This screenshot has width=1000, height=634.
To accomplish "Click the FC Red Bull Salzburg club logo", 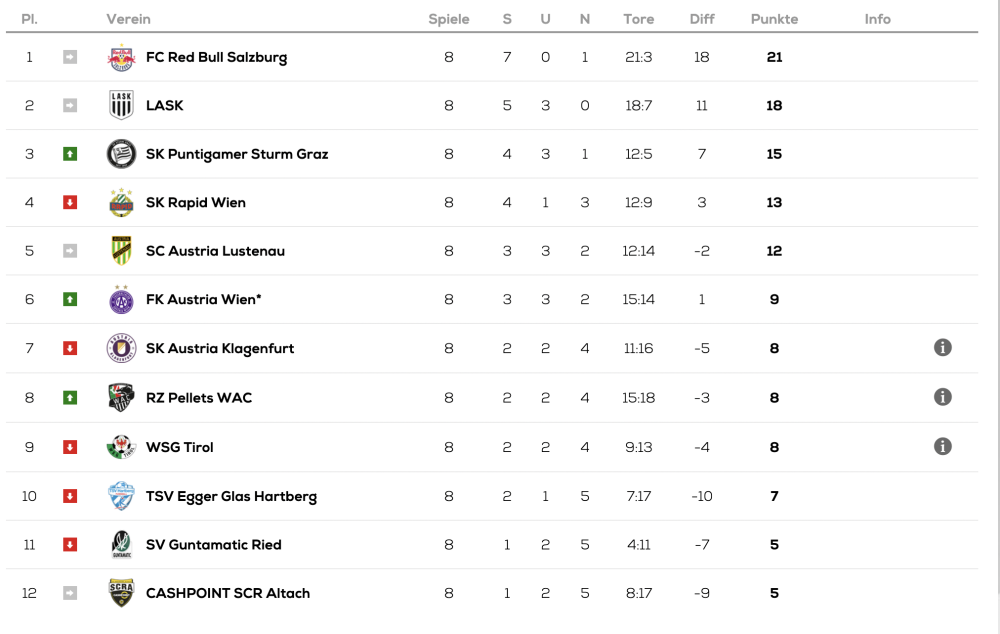I will [121, 57].
